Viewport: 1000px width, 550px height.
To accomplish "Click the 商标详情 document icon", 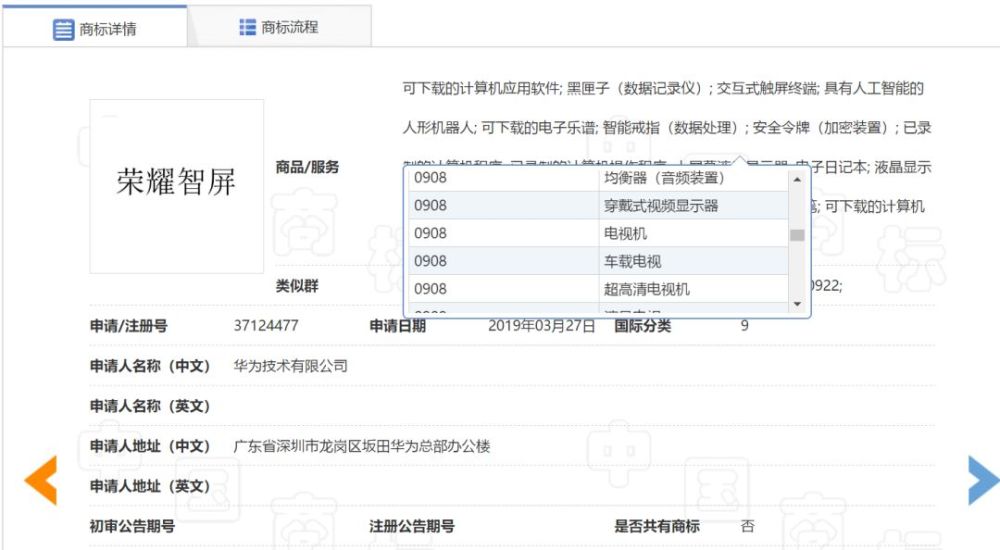I will pyautogui.click(x=63, y=29).
